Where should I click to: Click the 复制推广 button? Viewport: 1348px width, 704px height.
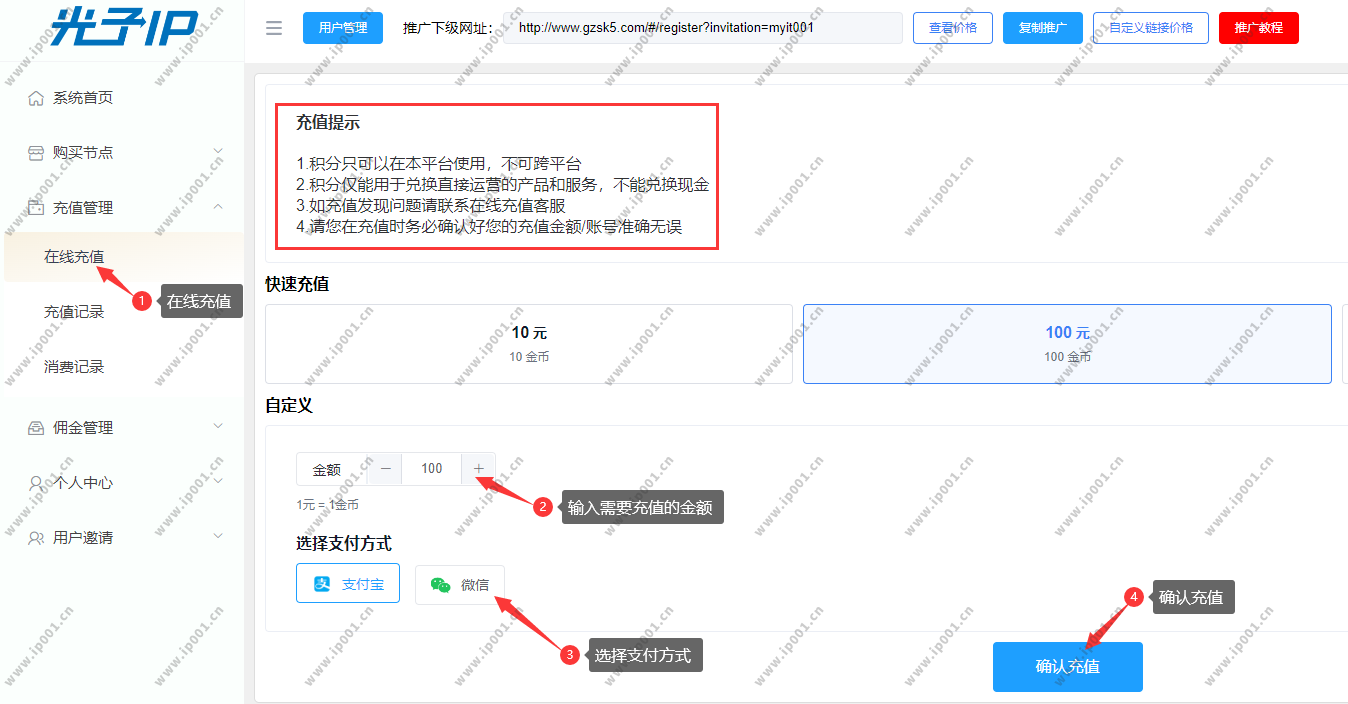click(1042, 28)
